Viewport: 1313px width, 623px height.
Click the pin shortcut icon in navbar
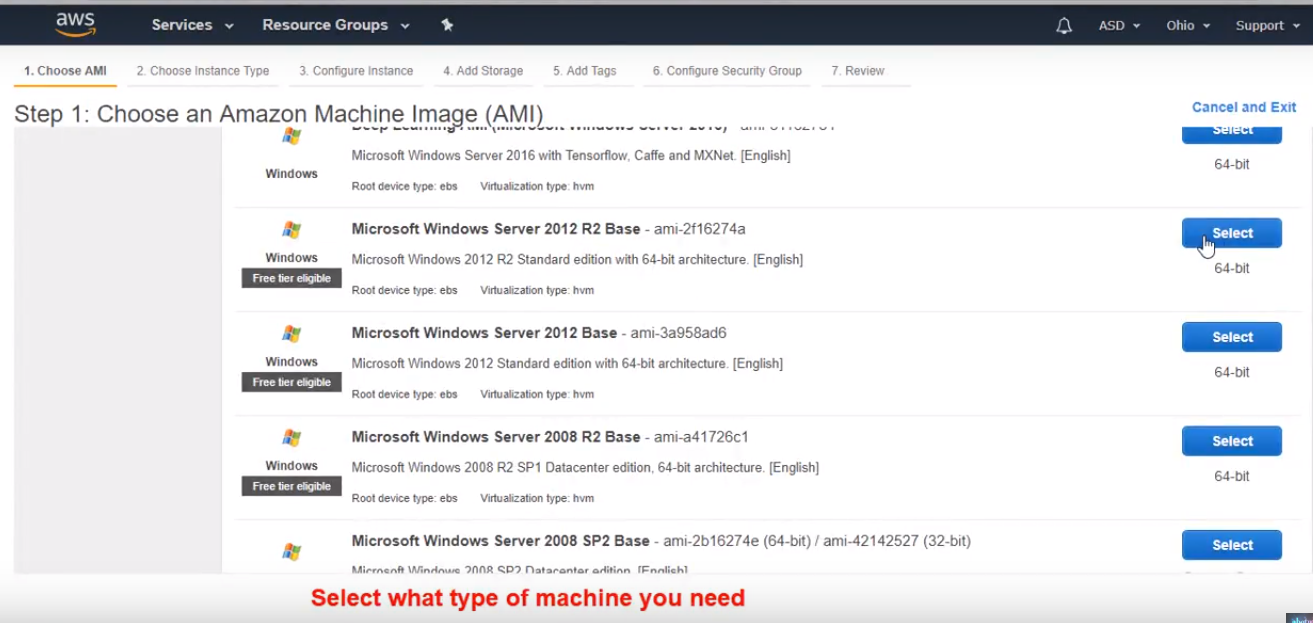coord(447,25)
